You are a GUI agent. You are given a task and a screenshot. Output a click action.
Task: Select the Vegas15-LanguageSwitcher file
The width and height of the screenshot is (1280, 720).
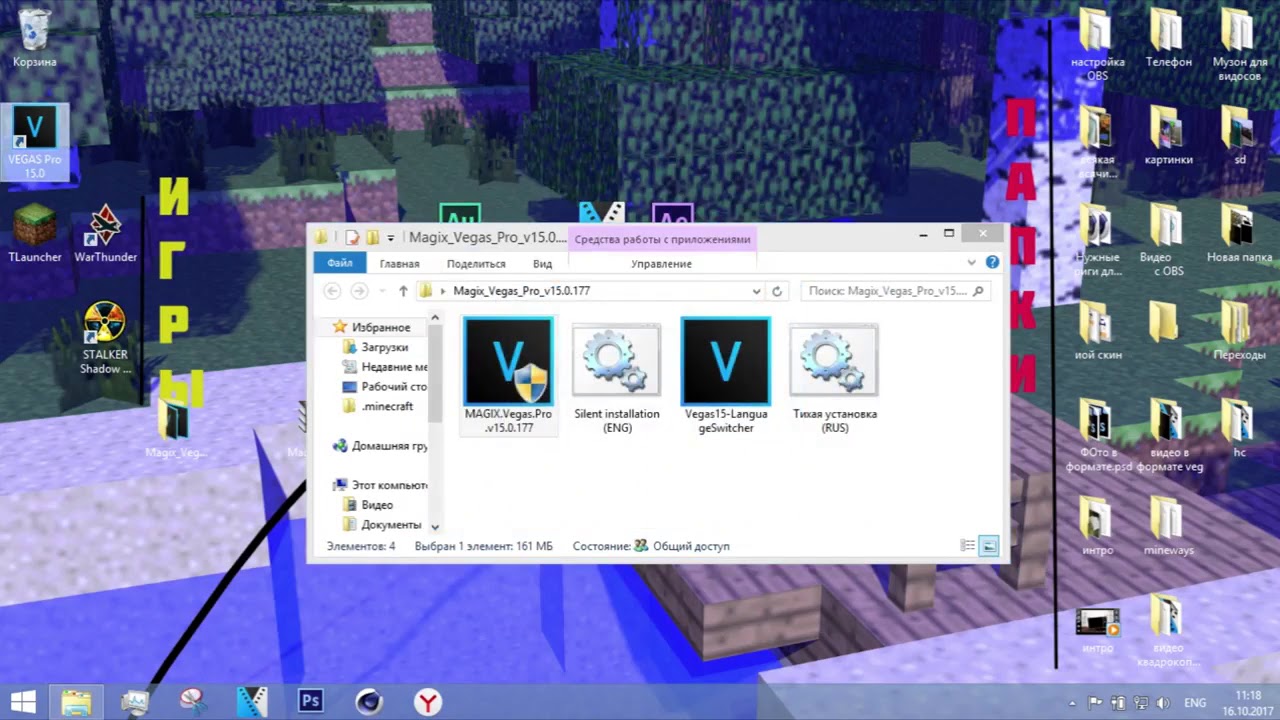coord(725,376)
